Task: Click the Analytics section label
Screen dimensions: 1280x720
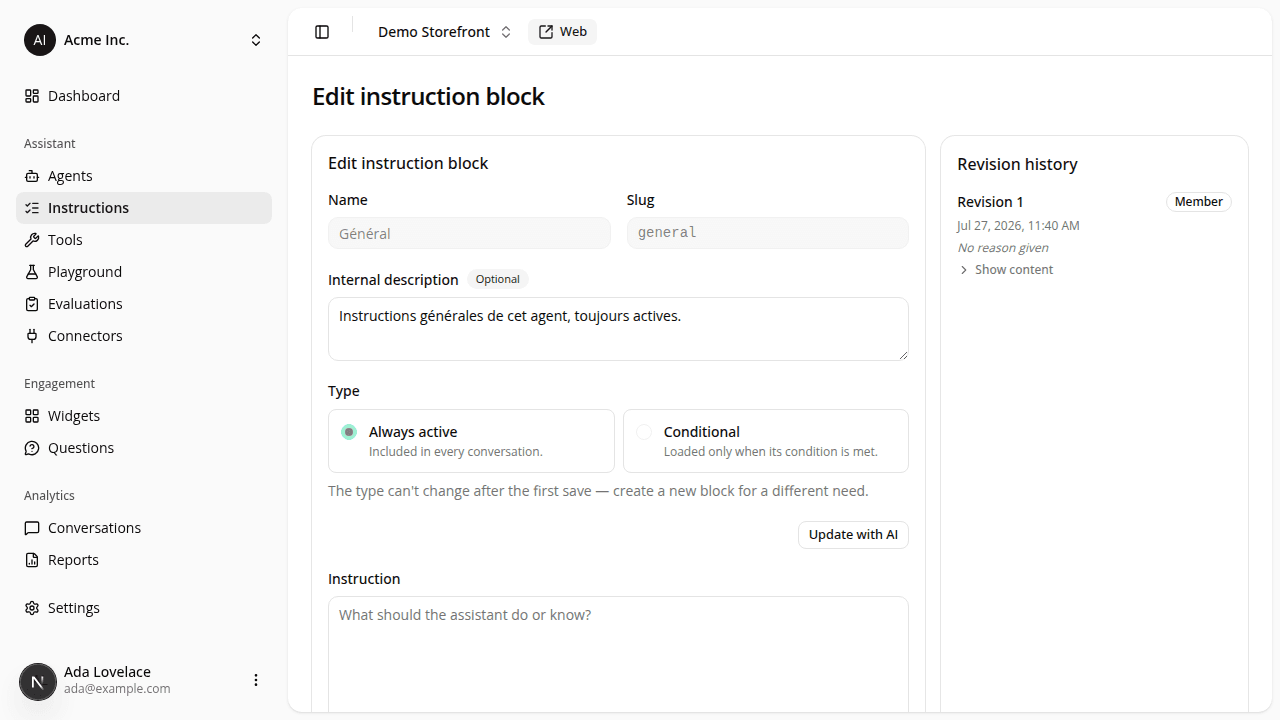Action: [x=49, y=496]
